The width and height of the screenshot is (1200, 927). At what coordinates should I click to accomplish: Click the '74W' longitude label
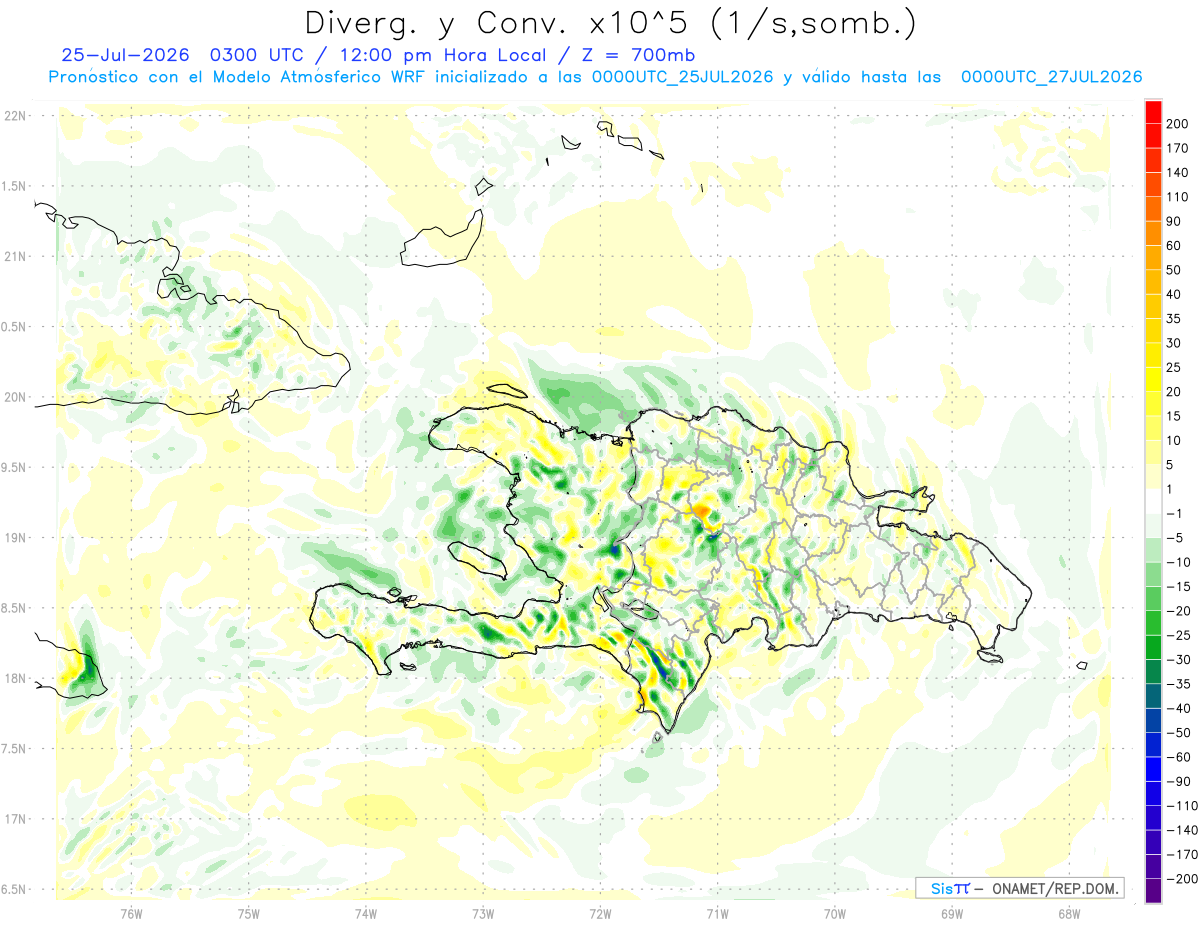pyautogui.click(x=365, y=913)
